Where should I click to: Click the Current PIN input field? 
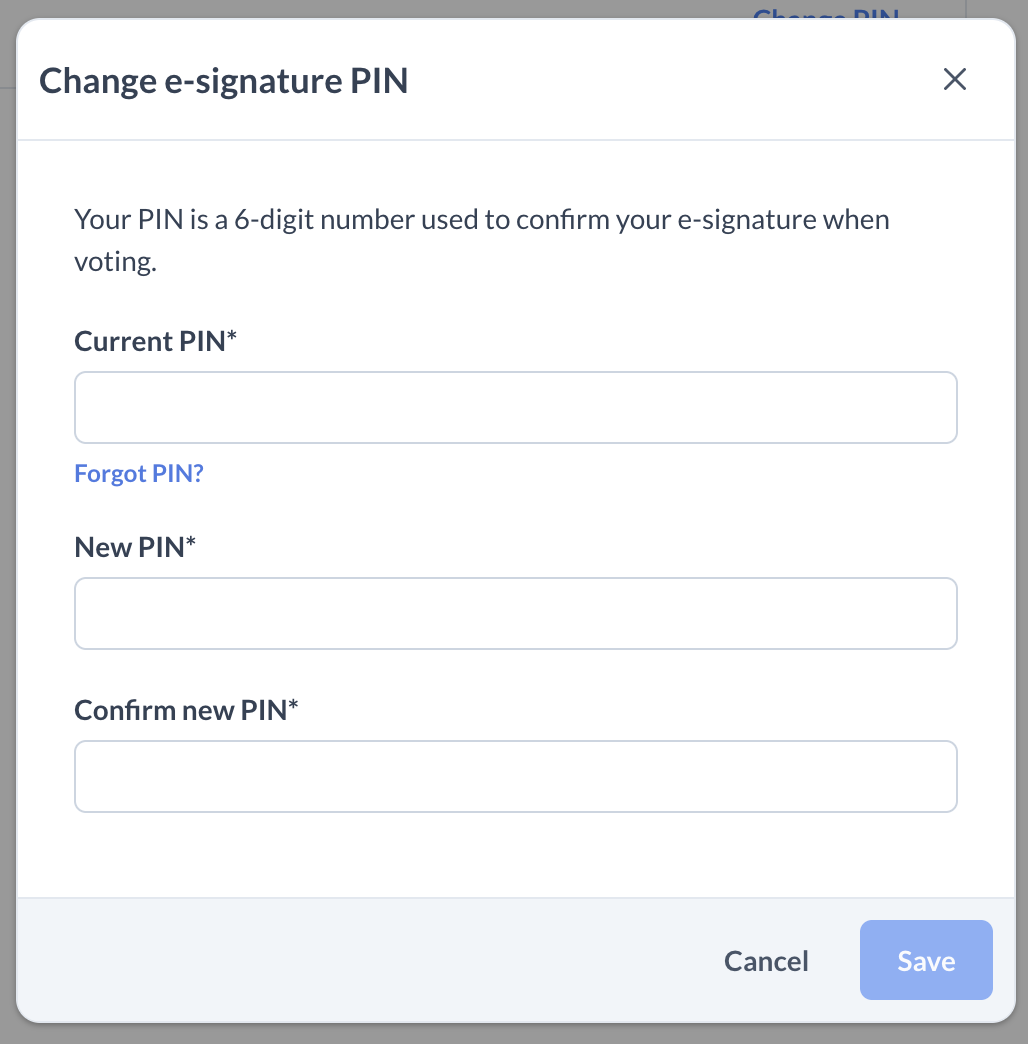(516, 408)
